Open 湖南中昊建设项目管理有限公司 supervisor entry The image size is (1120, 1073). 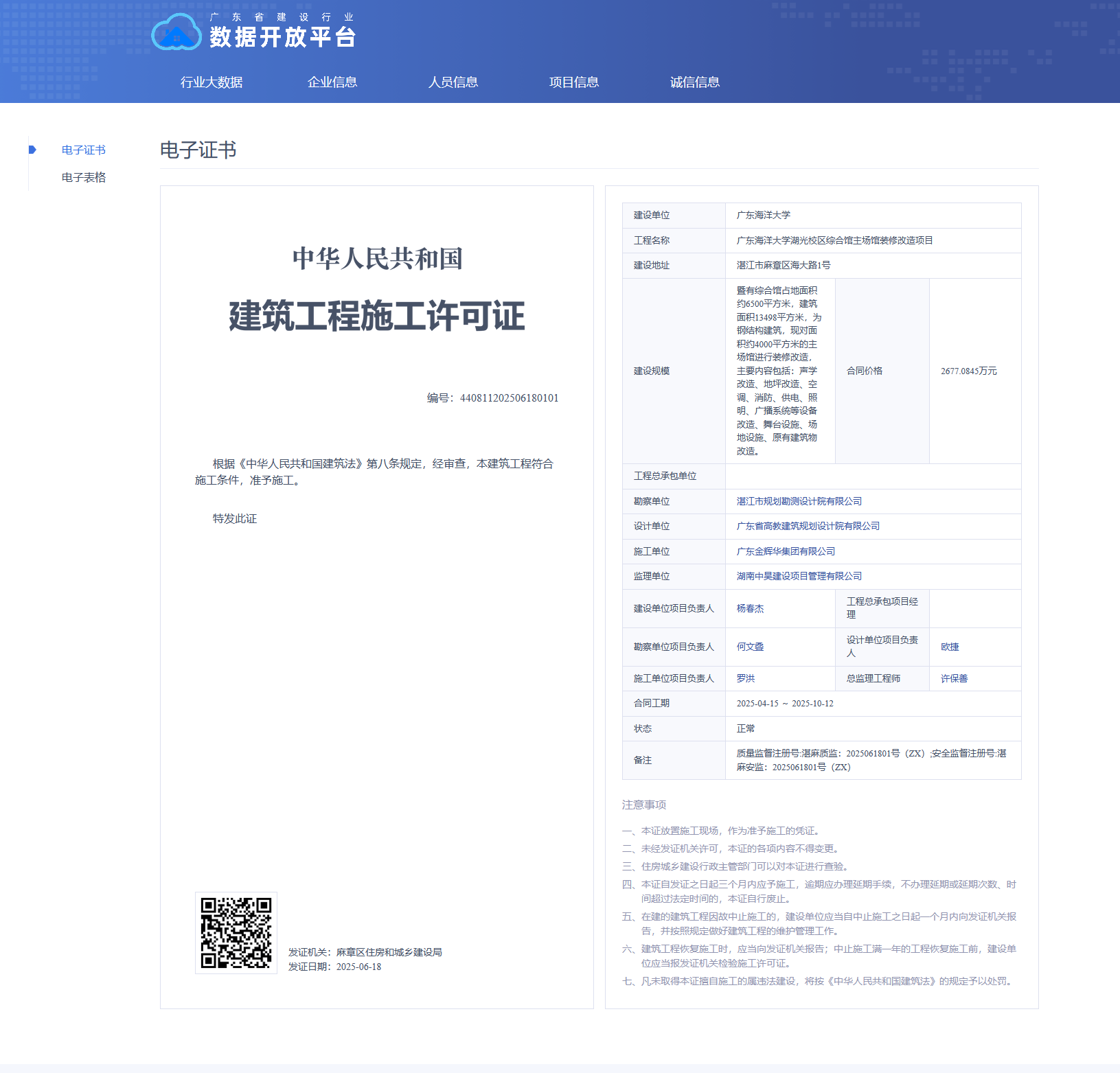coord(799,576)
